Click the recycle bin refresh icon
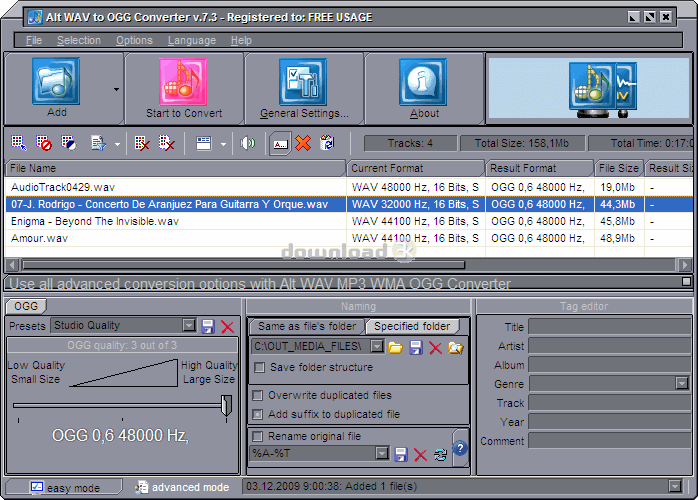 (327, 143)
